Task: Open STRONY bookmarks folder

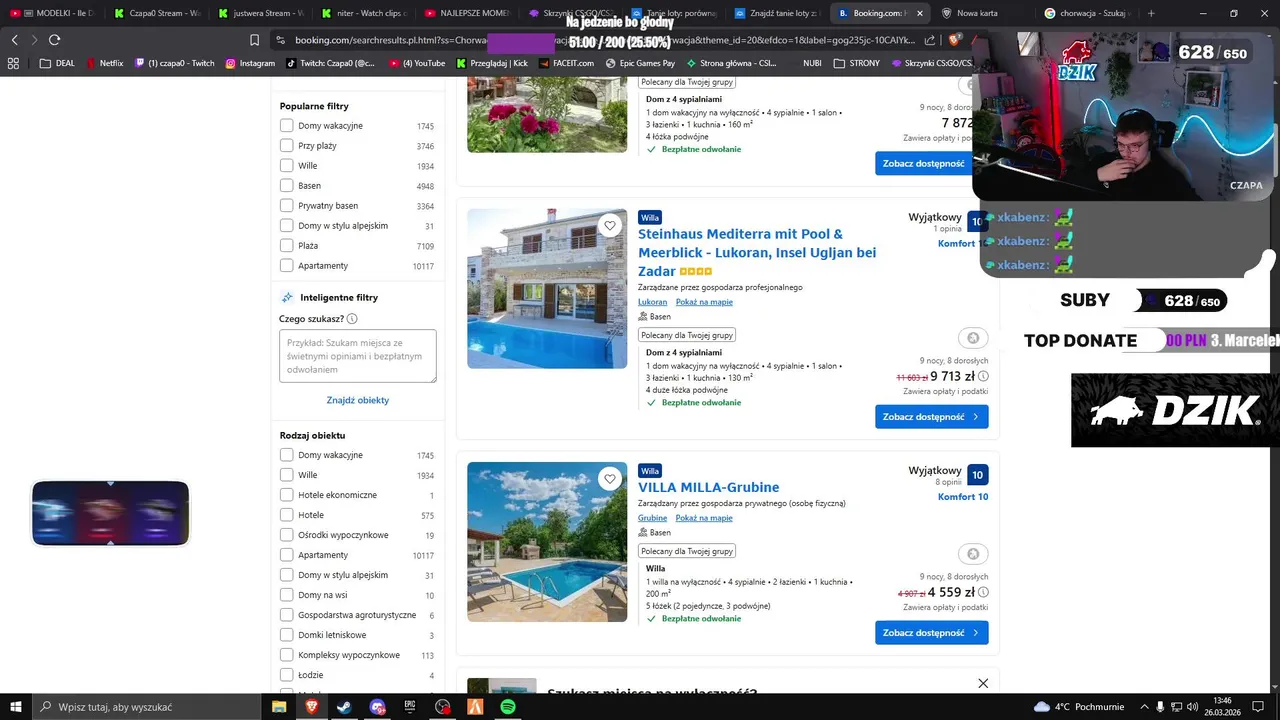Action: 856,63
